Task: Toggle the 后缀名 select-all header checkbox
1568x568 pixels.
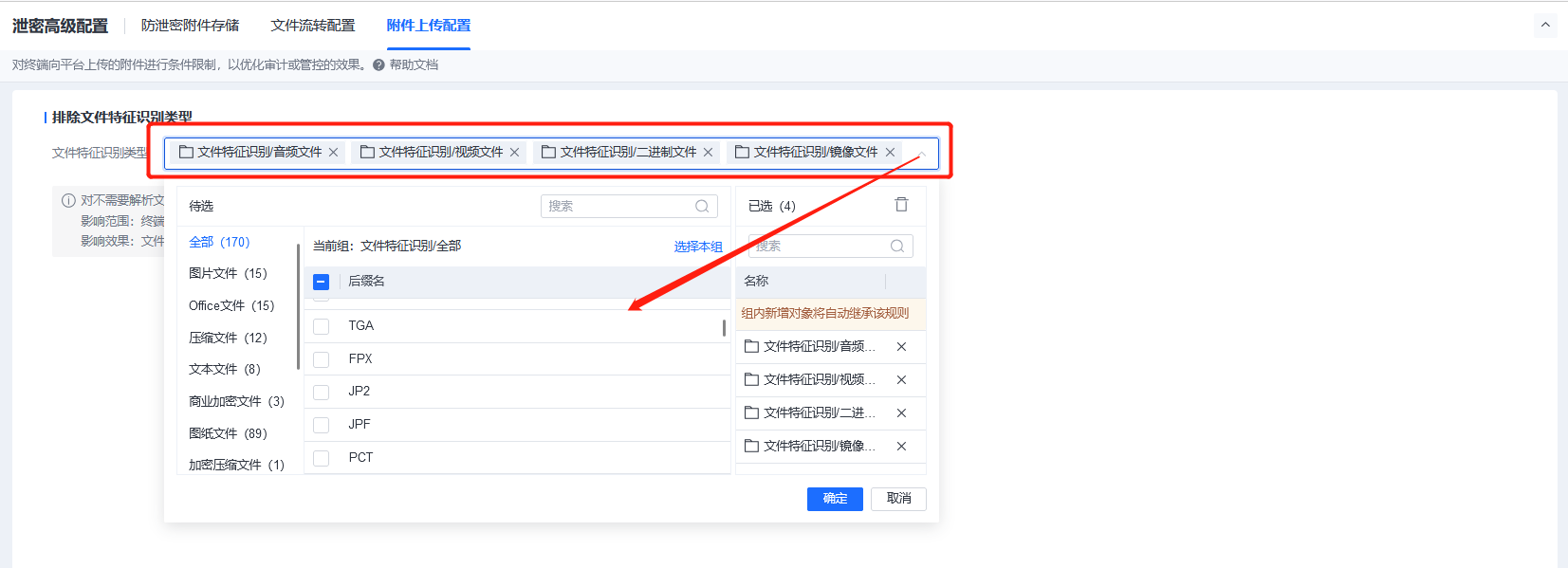Action: (322, 282)
